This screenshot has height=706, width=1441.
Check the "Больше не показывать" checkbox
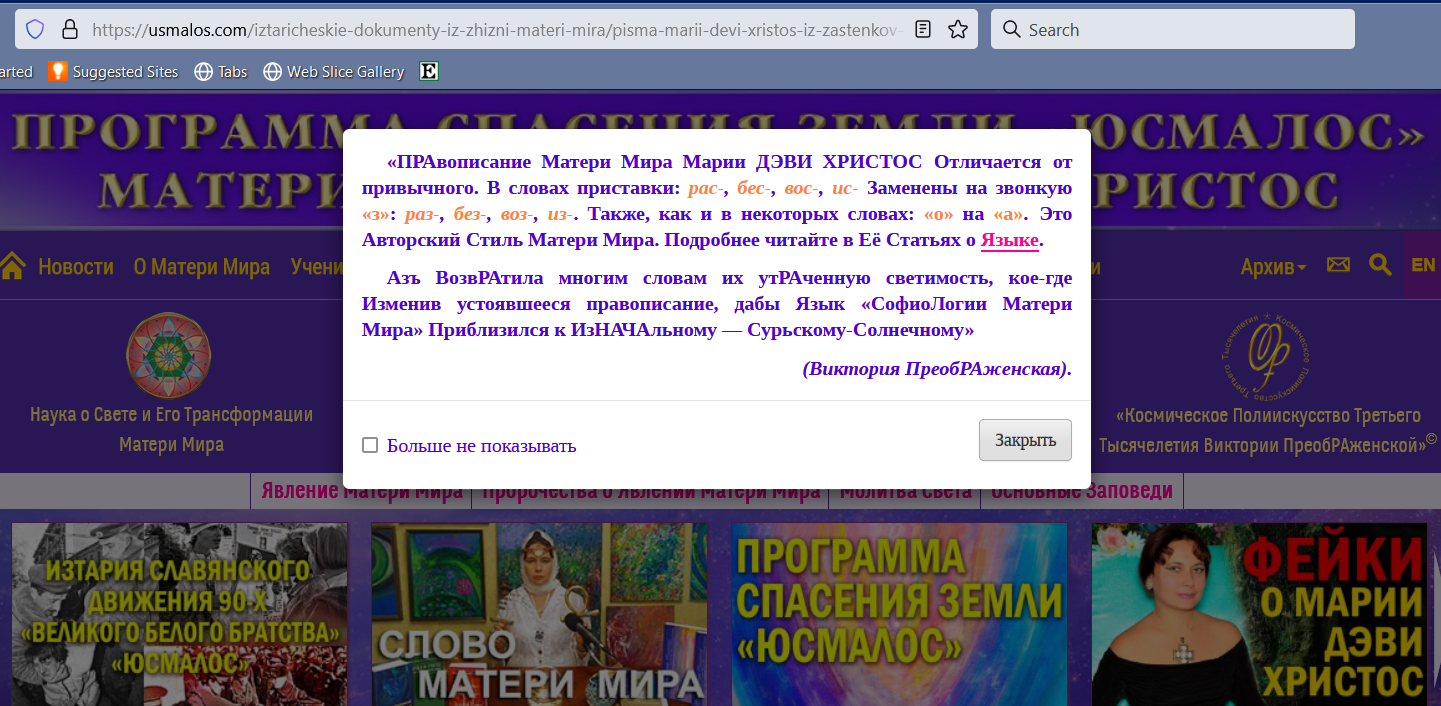(x=370, y=445)
